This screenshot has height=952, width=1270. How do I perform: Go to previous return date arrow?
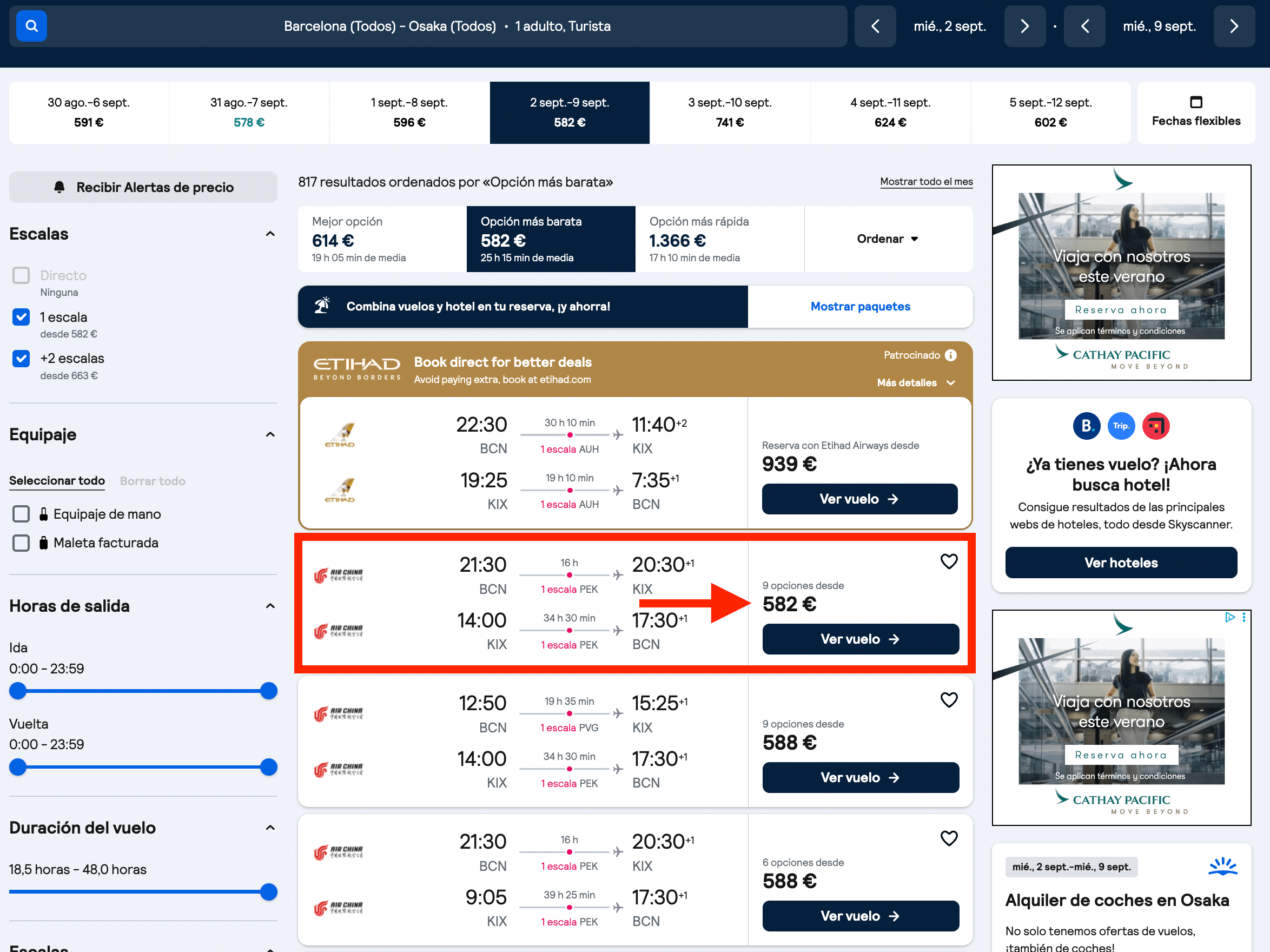tap(1084, 26)
